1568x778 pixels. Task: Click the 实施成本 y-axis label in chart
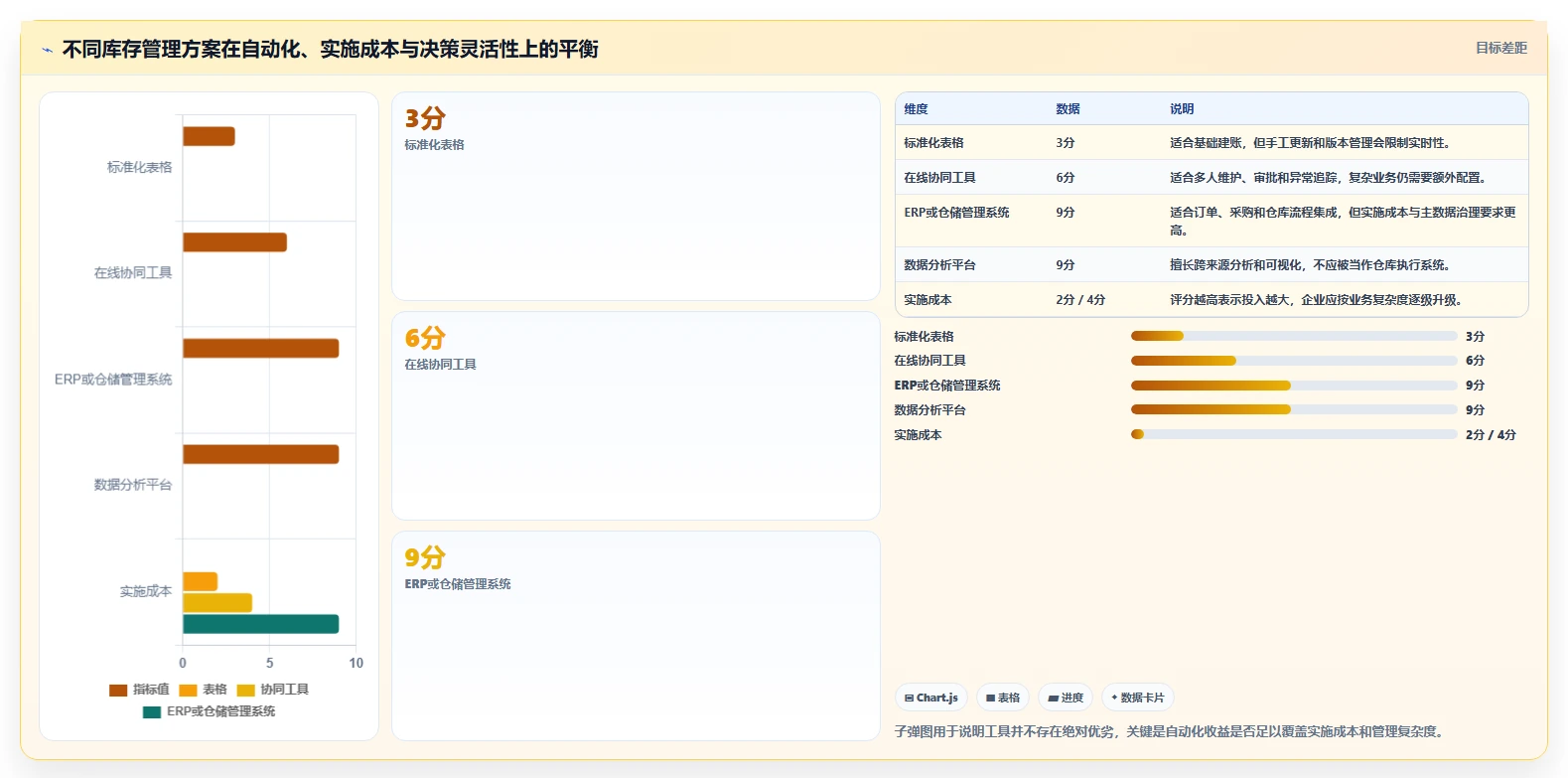[146, 591]
